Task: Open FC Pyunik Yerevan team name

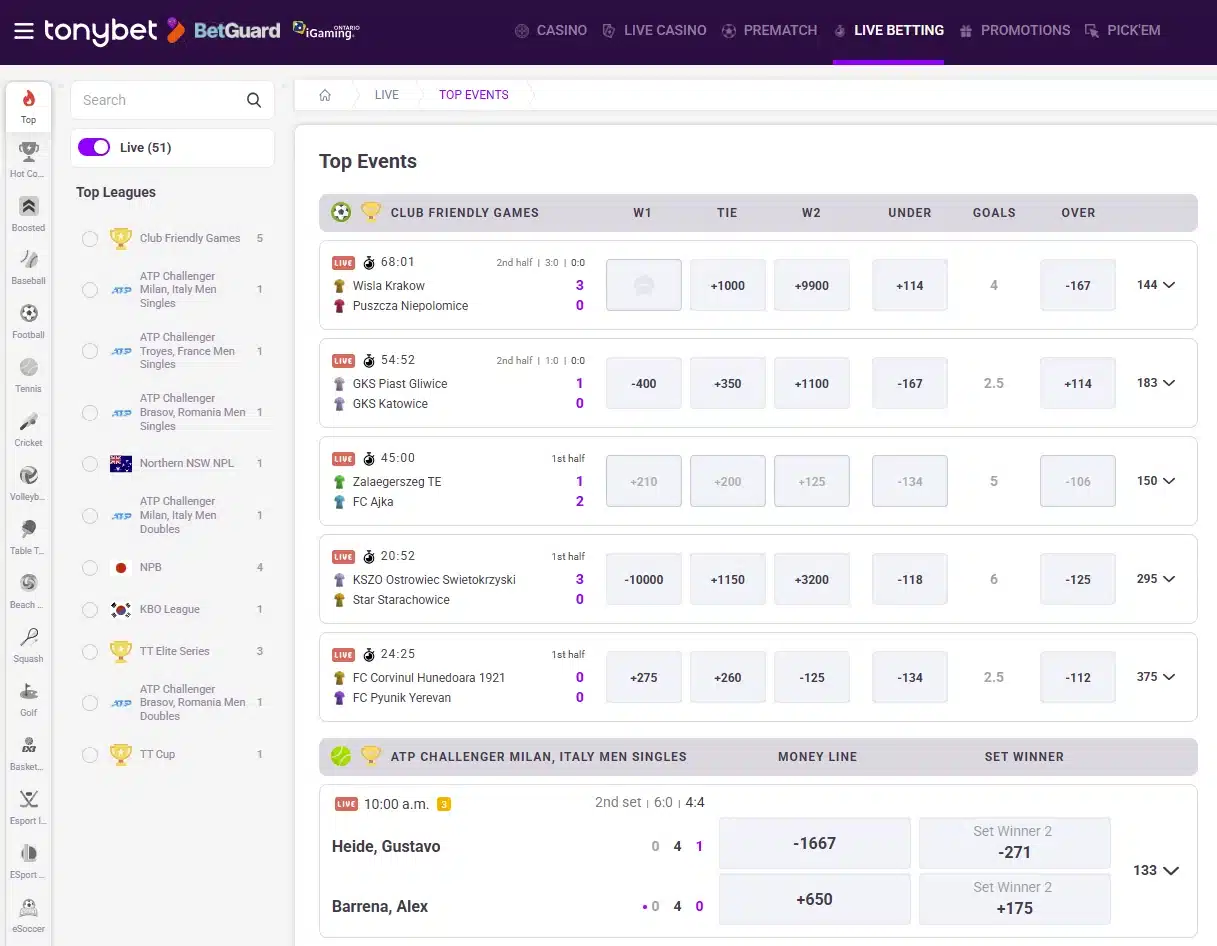Action: click(402, 698)
